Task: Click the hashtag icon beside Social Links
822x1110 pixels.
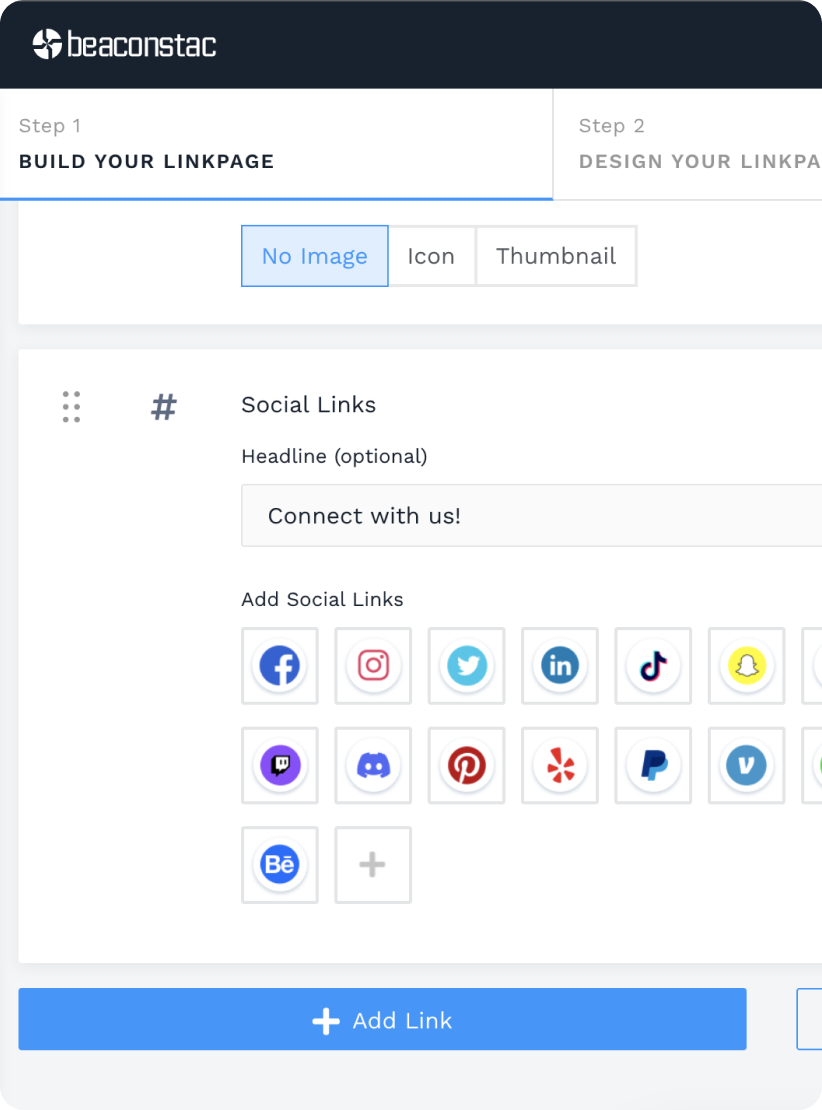Action: 164,407
